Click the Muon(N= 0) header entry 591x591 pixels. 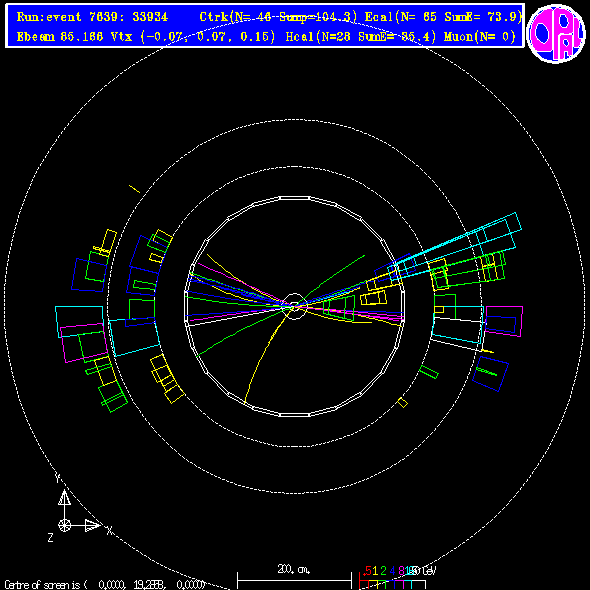480,37
